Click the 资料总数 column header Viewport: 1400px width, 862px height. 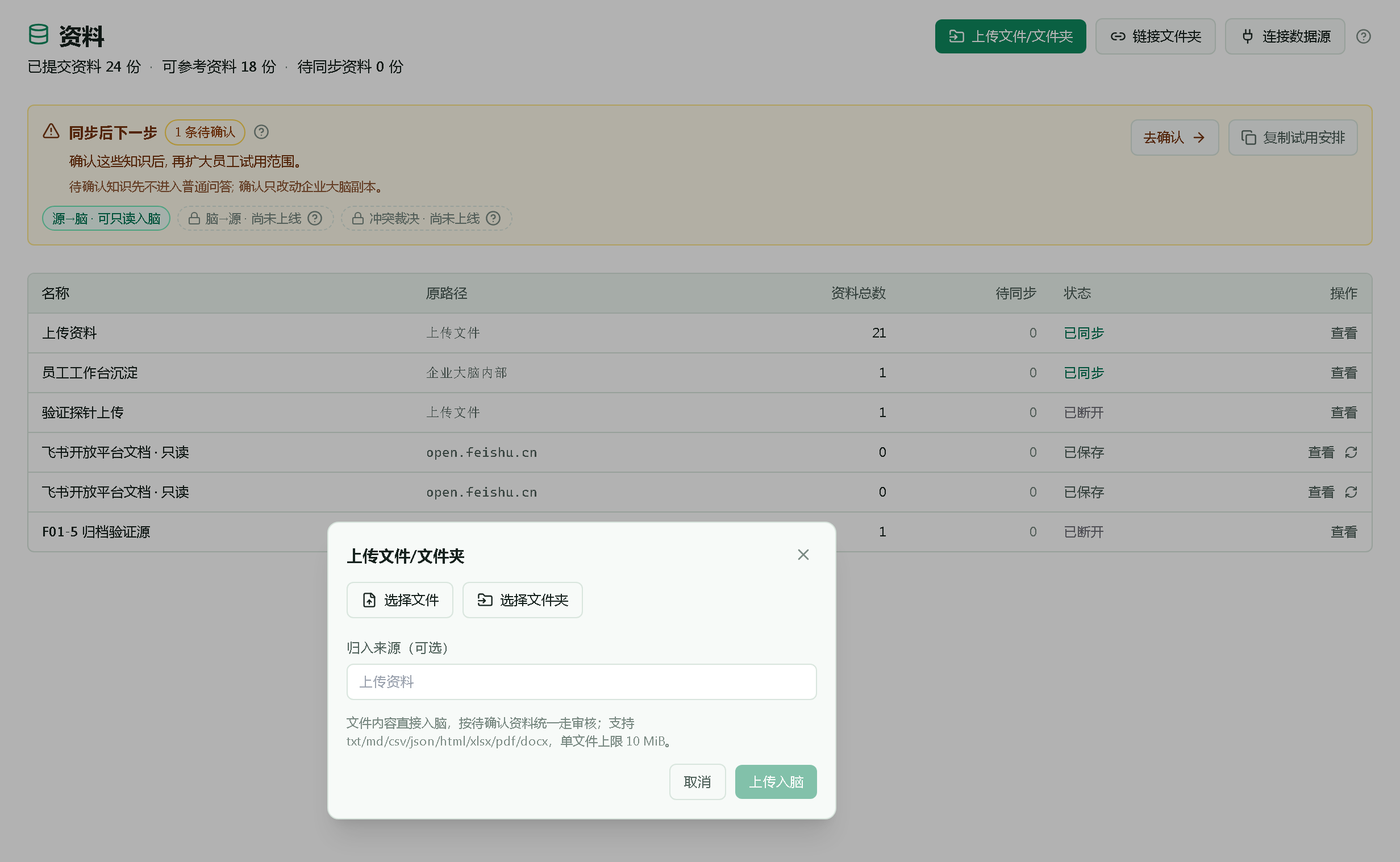(858, 293)
